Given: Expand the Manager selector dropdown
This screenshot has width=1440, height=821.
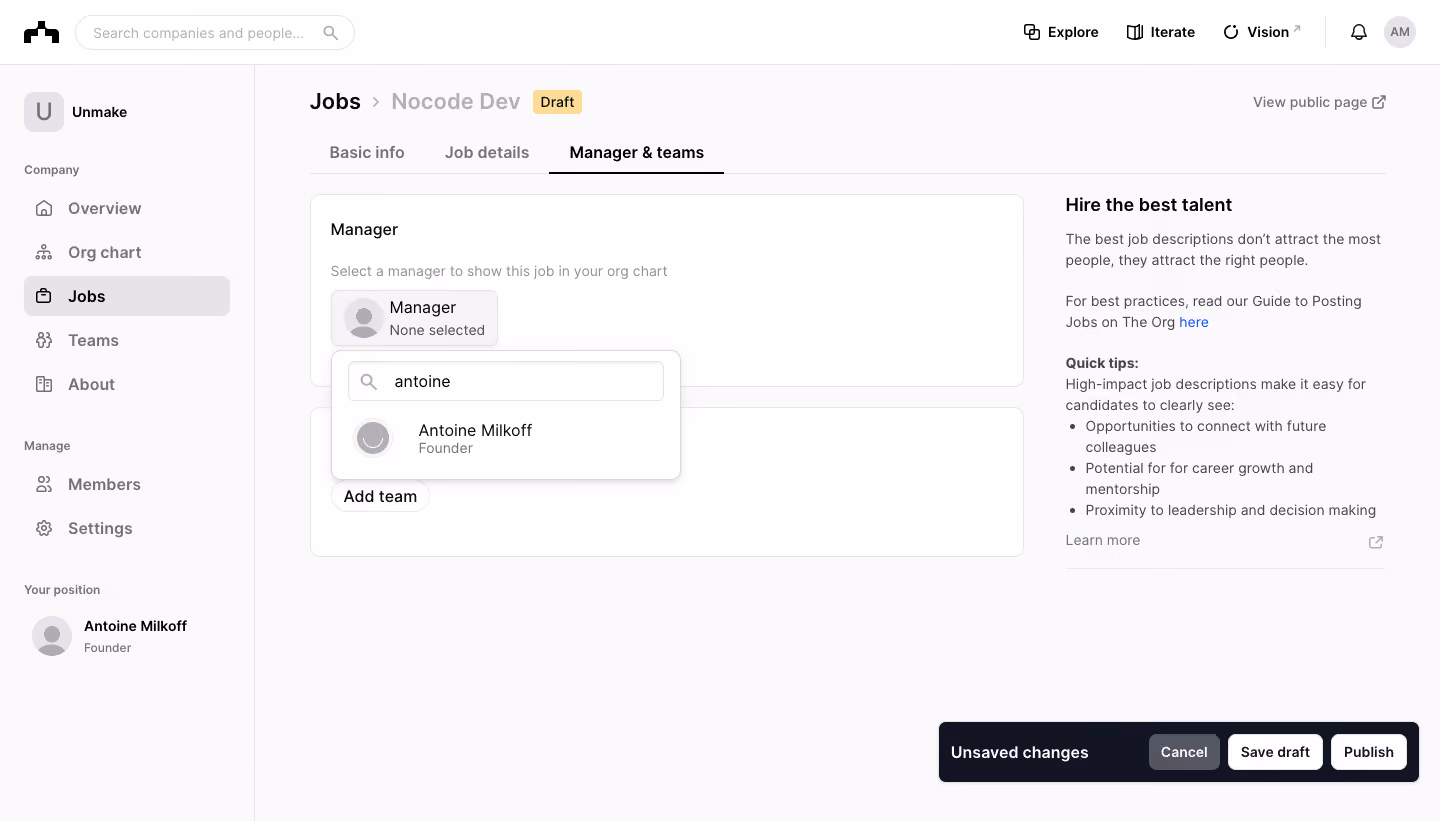Looking at the screenshot, I should tap(414, 318).
